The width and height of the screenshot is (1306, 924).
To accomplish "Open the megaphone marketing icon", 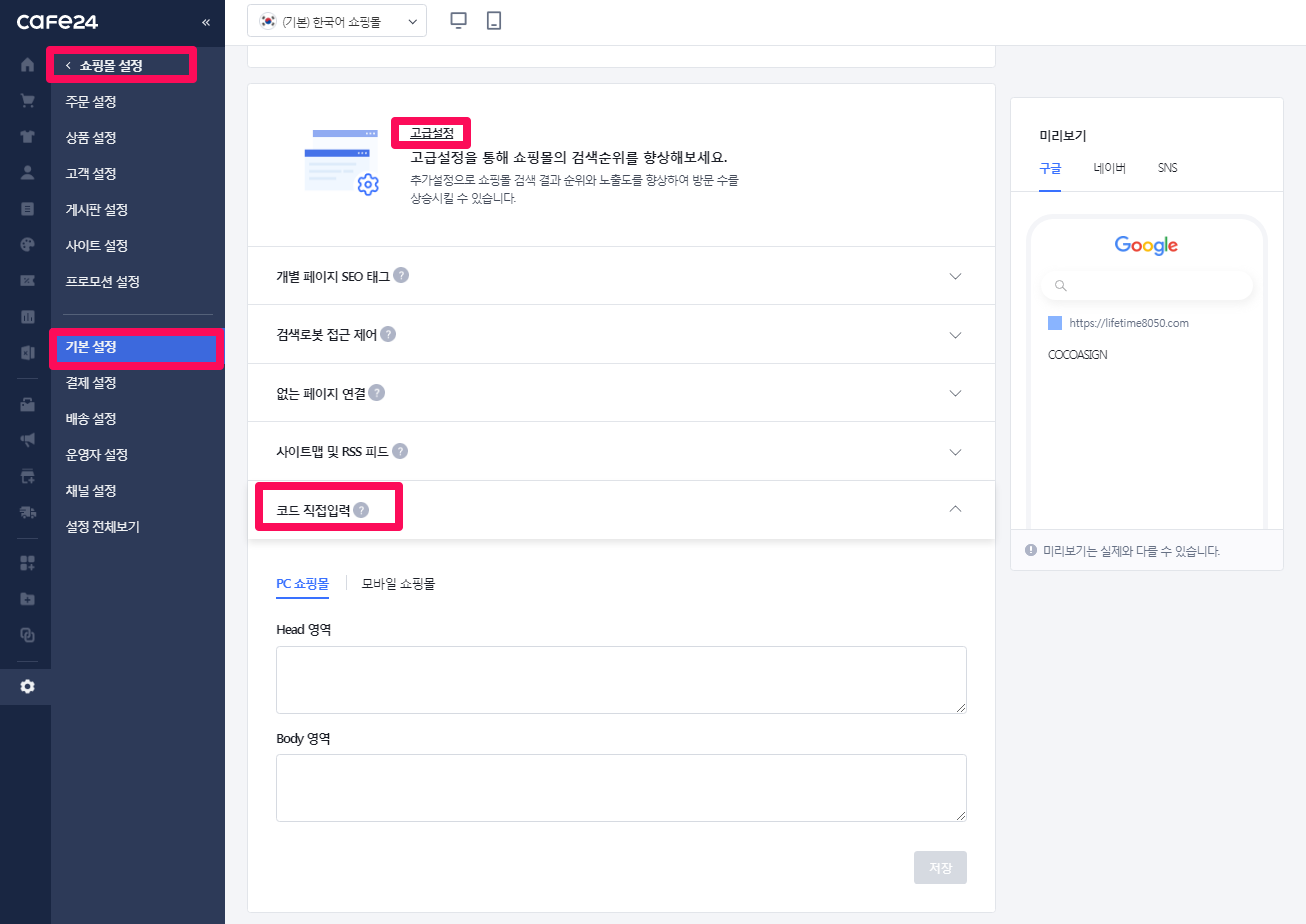I will [27, 439].
